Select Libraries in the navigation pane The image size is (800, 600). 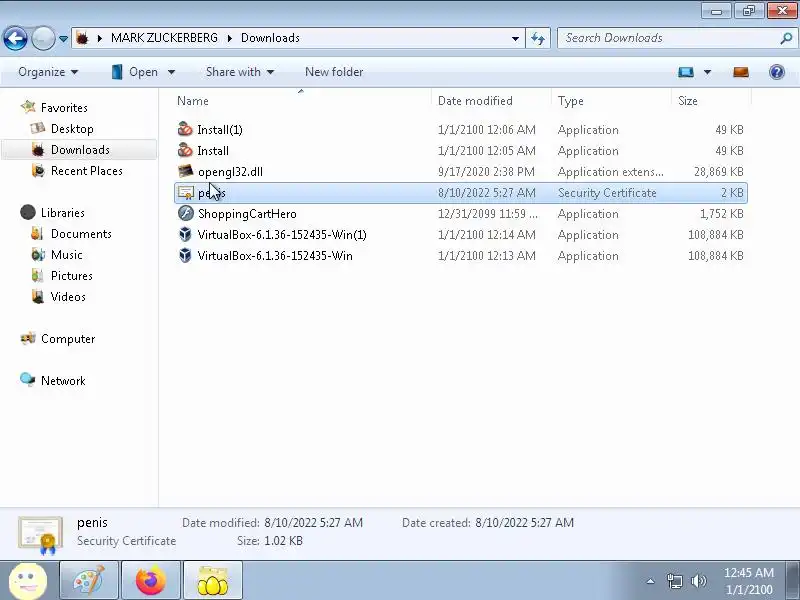(x=52, y=212)
